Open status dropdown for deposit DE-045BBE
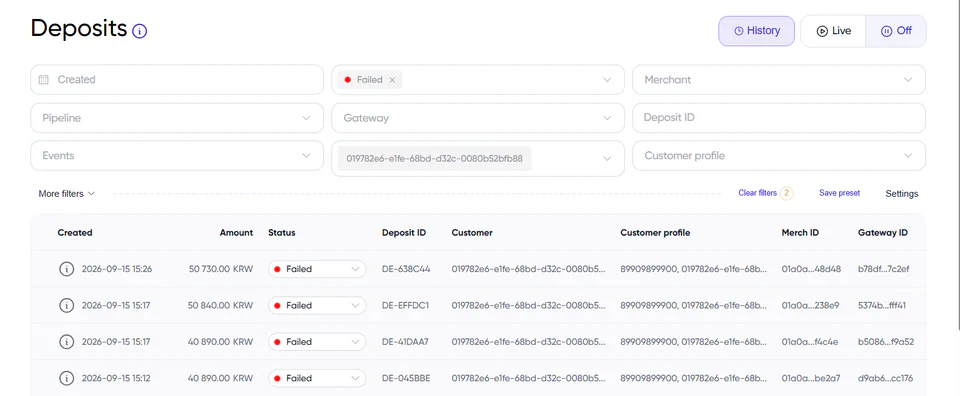The width and height of the screenshot is (960, 396). tap(317, 378)
